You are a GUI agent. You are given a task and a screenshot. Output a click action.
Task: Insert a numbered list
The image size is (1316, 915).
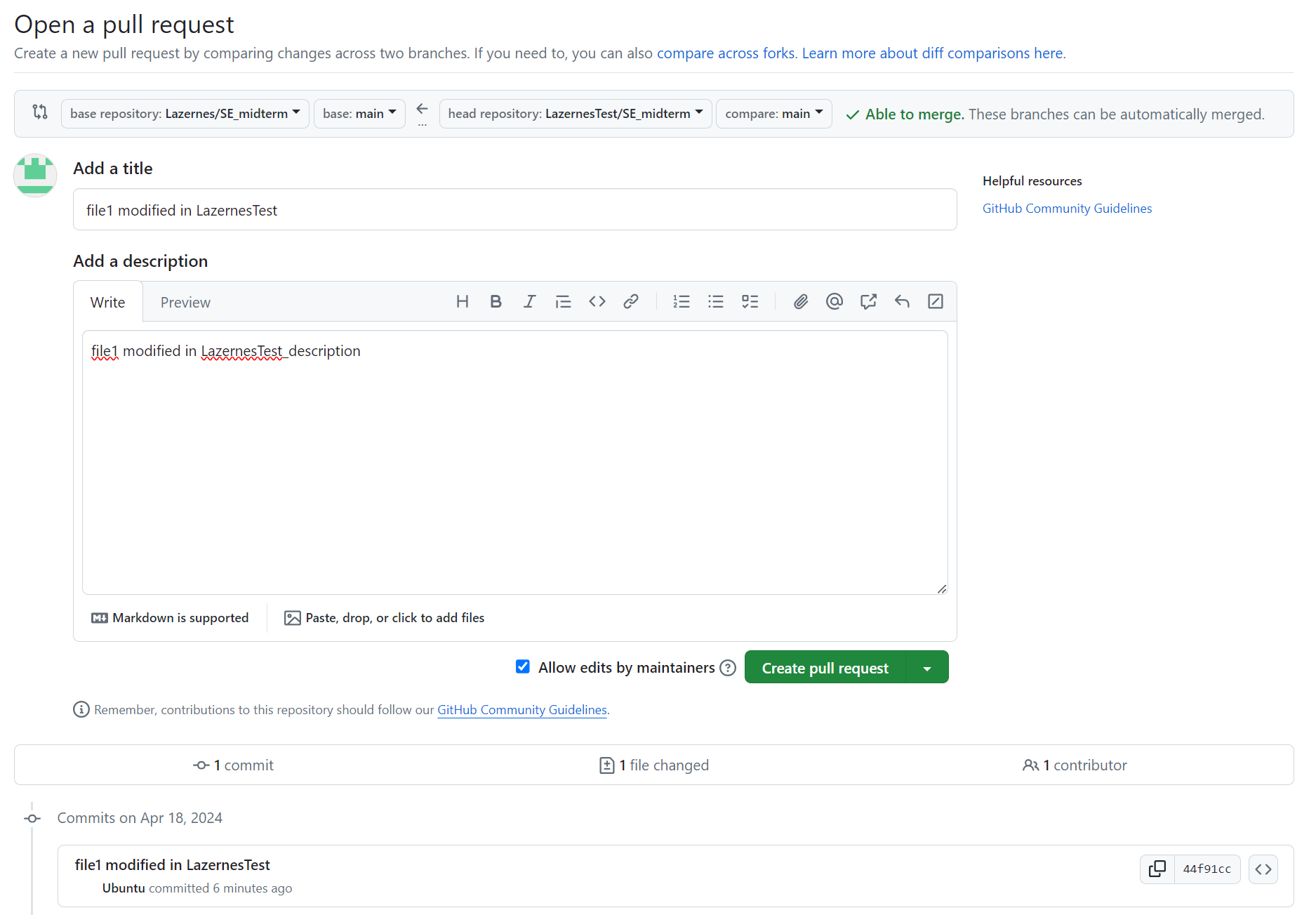[x=682, y=302]
